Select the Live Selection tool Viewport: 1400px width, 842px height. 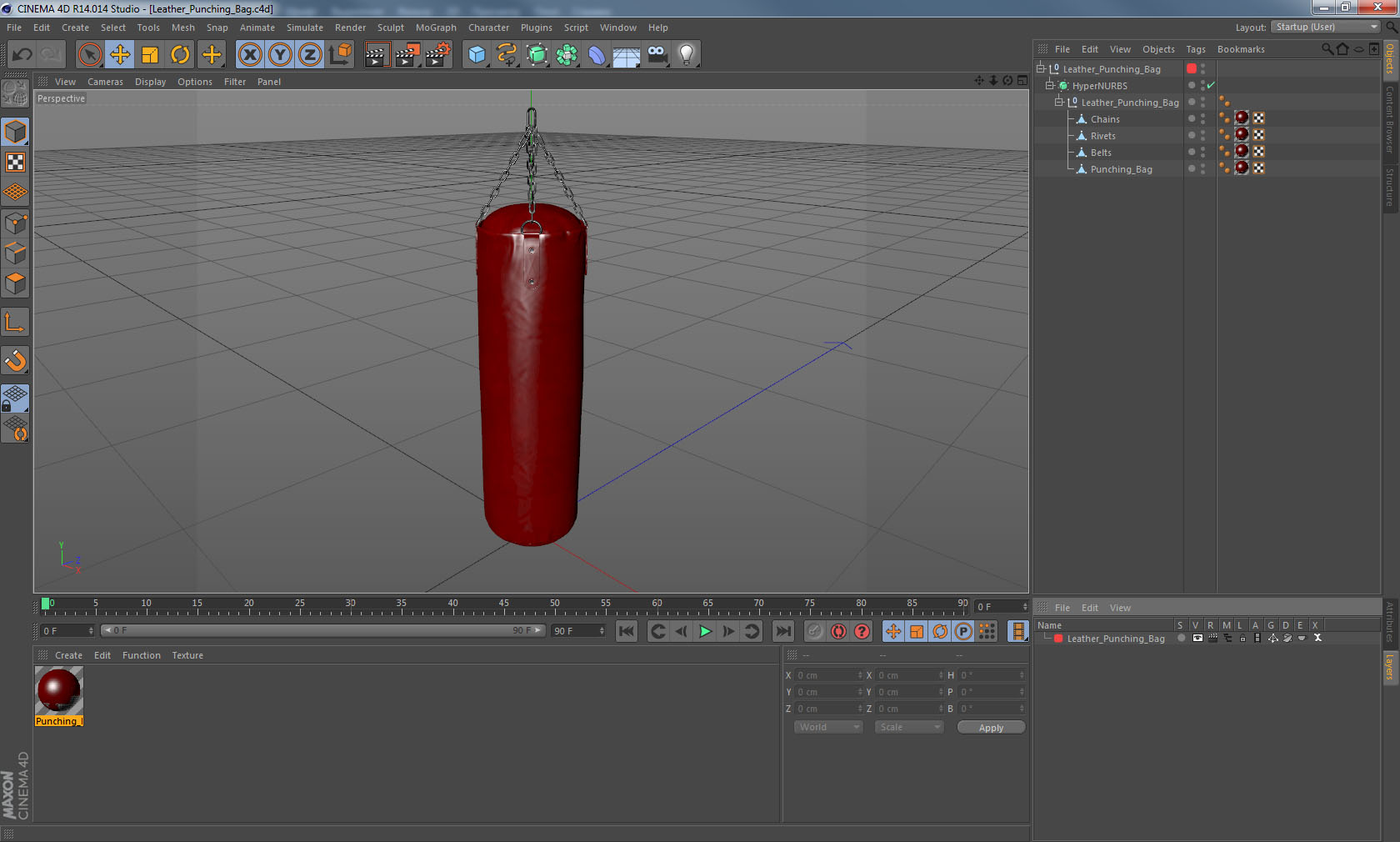coord(89,55)
